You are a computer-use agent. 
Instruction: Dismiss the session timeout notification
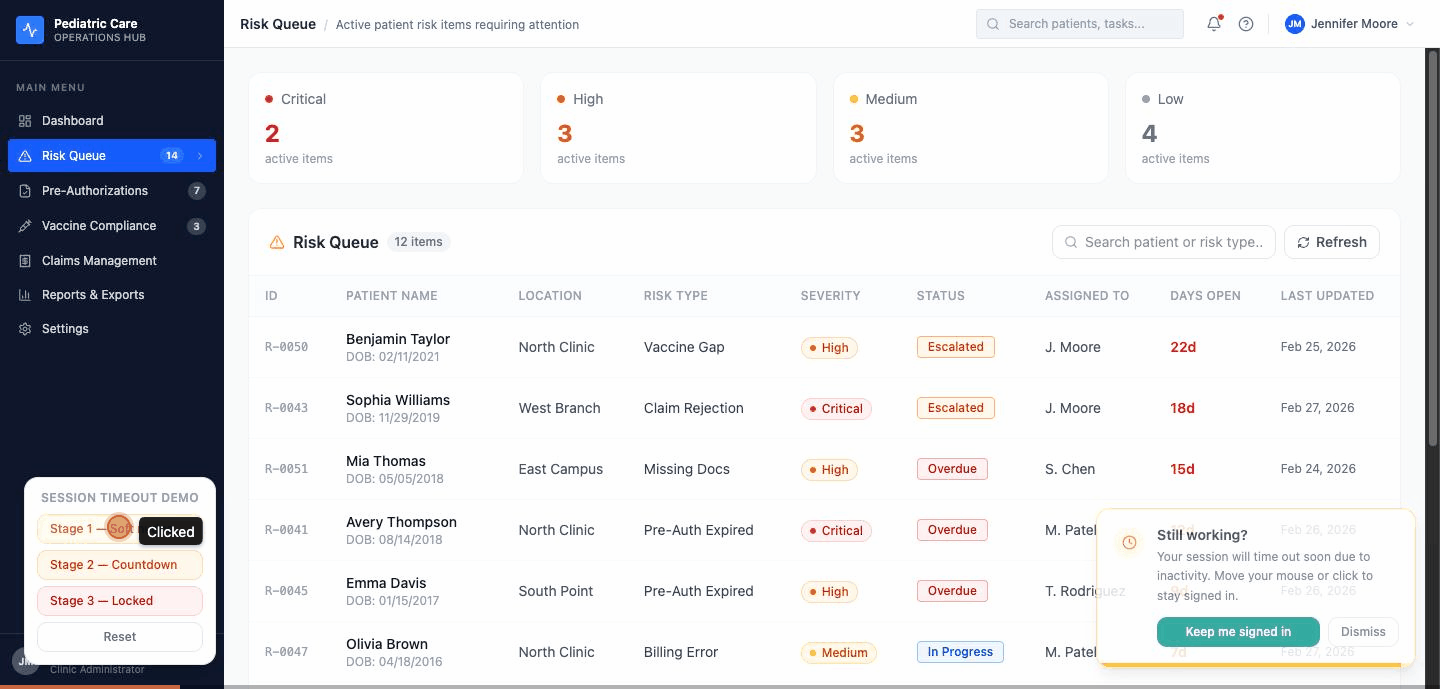[x=1362, y=632]
